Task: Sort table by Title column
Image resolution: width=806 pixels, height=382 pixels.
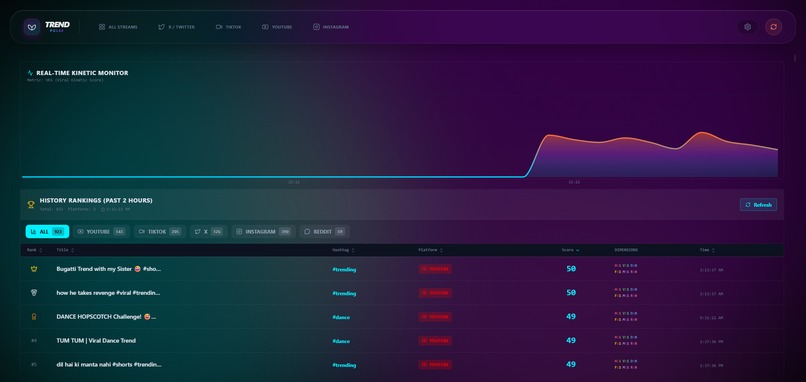Action: click(65, 250)
